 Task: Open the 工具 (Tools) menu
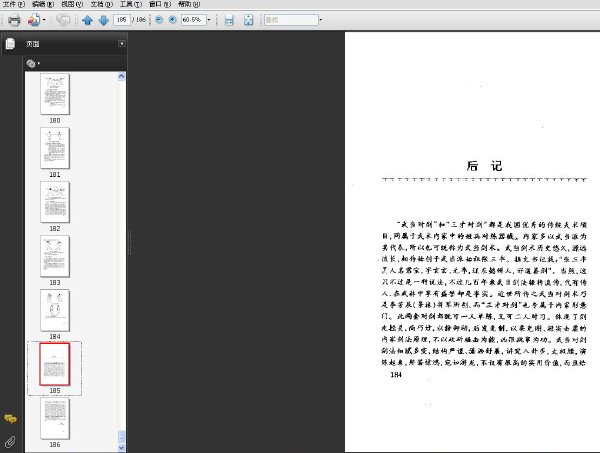pos(131,4)
